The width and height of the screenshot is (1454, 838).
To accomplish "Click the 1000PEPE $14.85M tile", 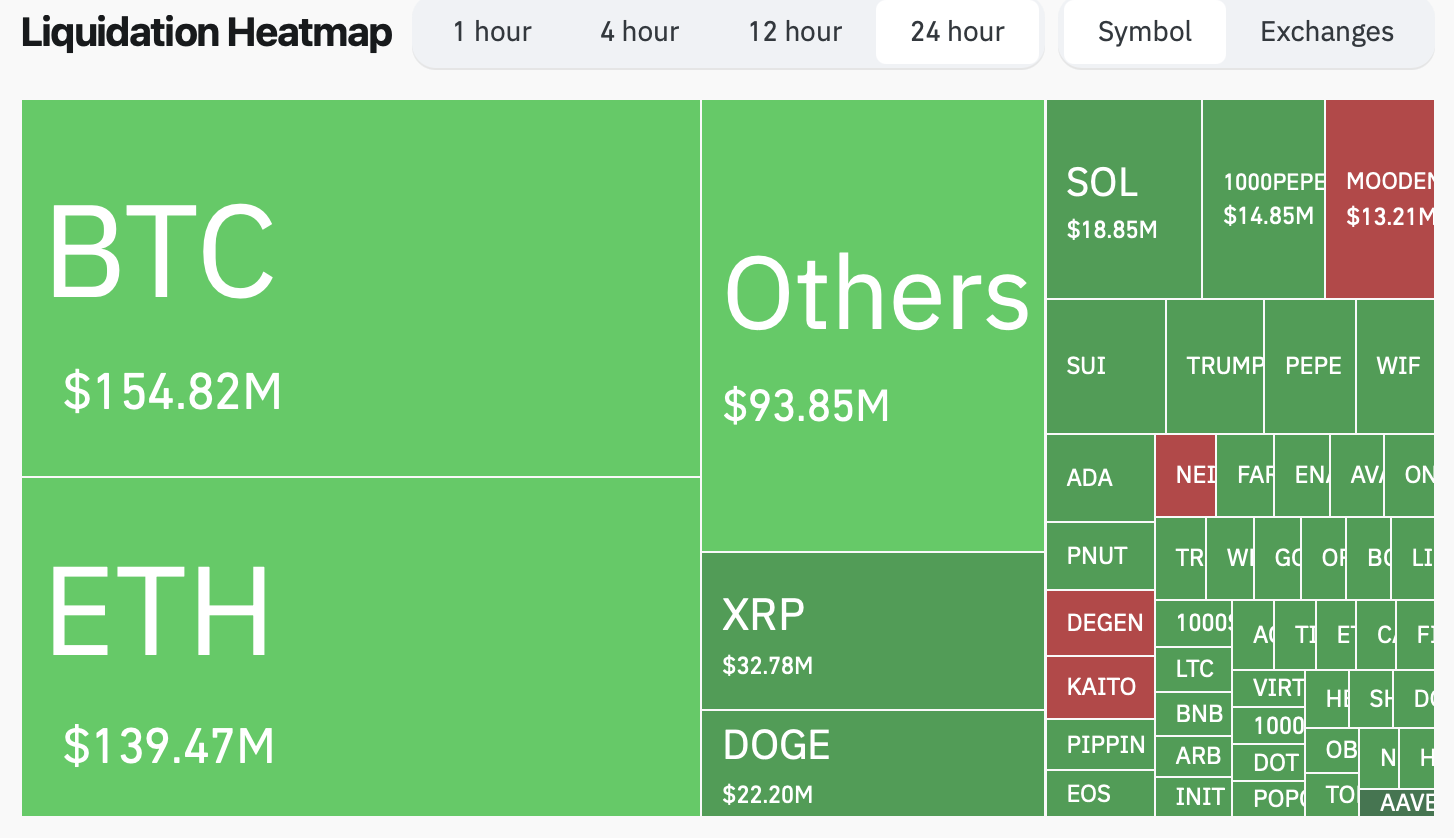I will (x=1263, y=199).
